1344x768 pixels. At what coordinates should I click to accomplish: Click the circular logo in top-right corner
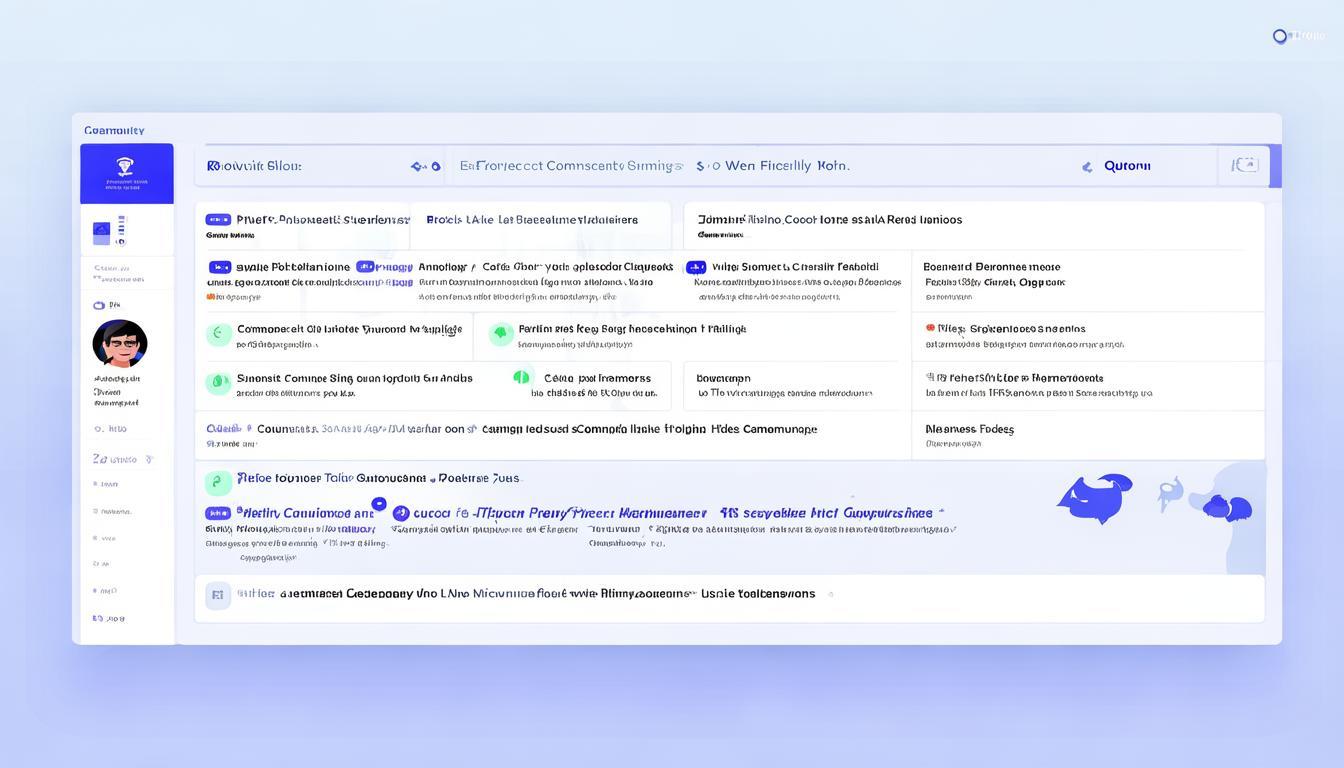click(x=1279, y=37)
